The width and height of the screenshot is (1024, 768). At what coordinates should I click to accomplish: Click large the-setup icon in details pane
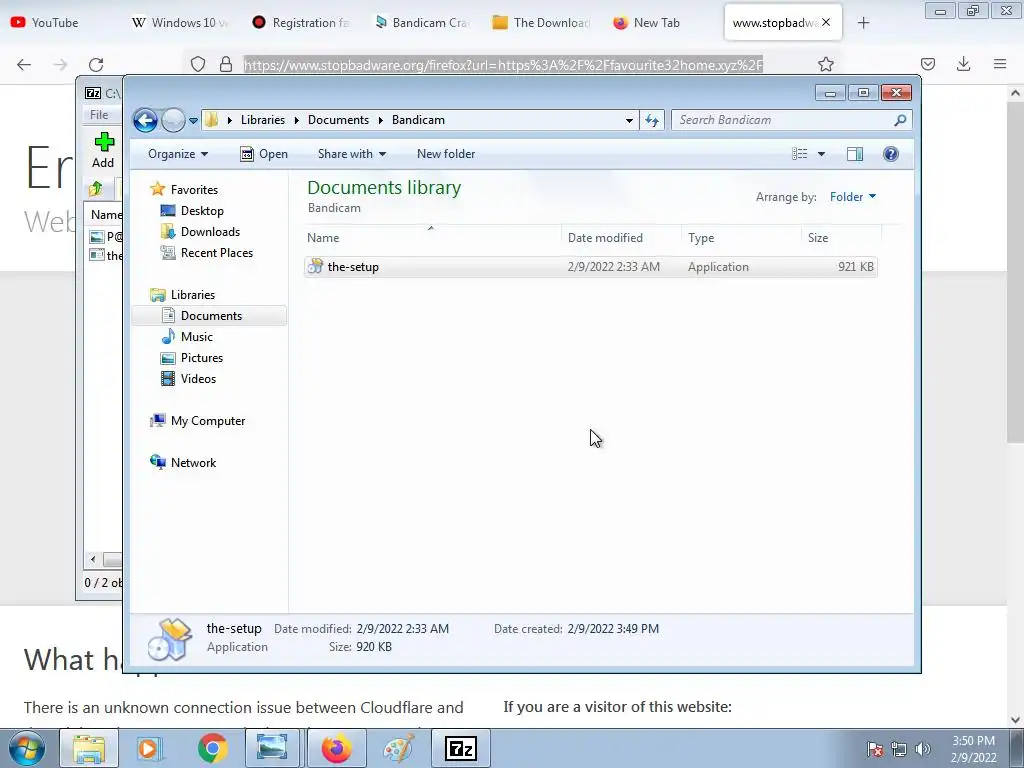point(170,639)
